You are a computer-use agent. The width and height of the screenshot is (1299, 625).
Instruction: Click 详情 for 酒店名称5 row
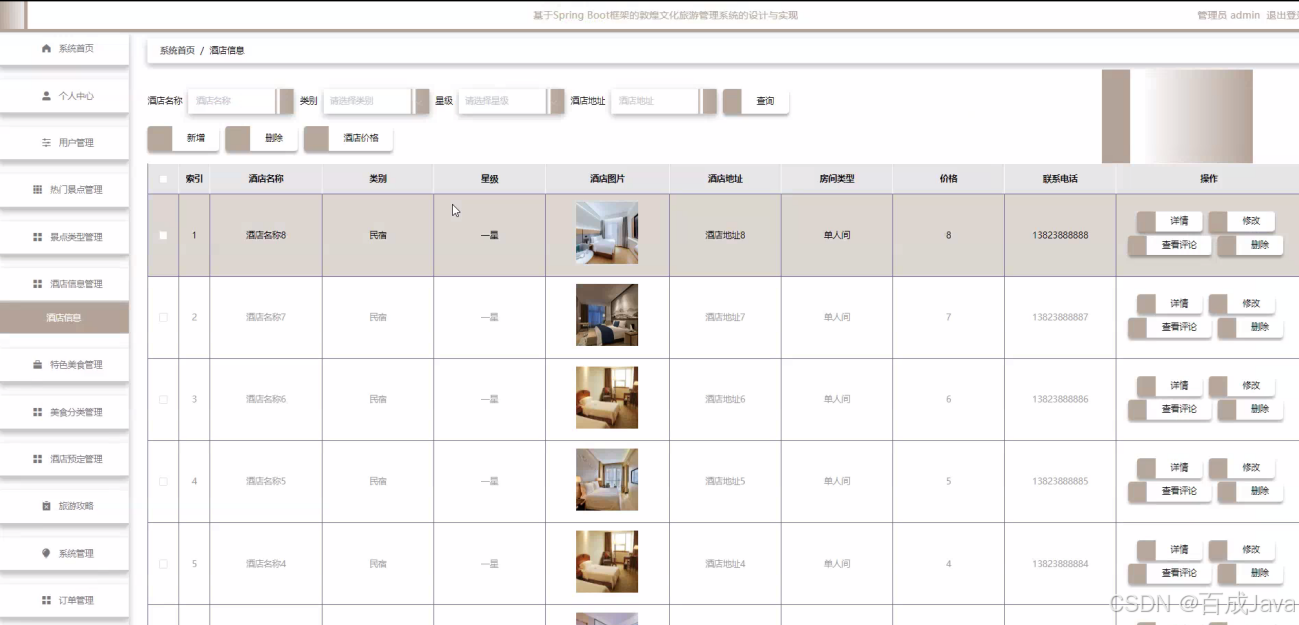click(1170, 467)
